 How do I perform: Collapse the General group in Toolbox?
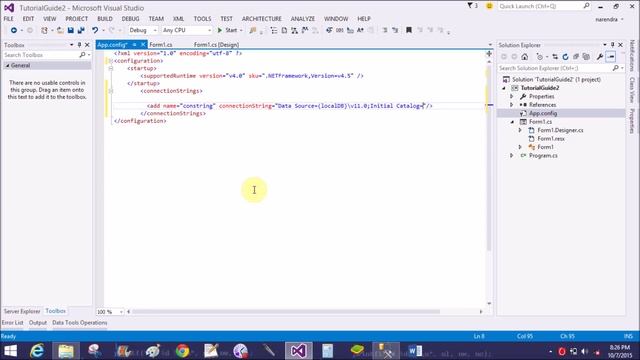coord(7,65)
